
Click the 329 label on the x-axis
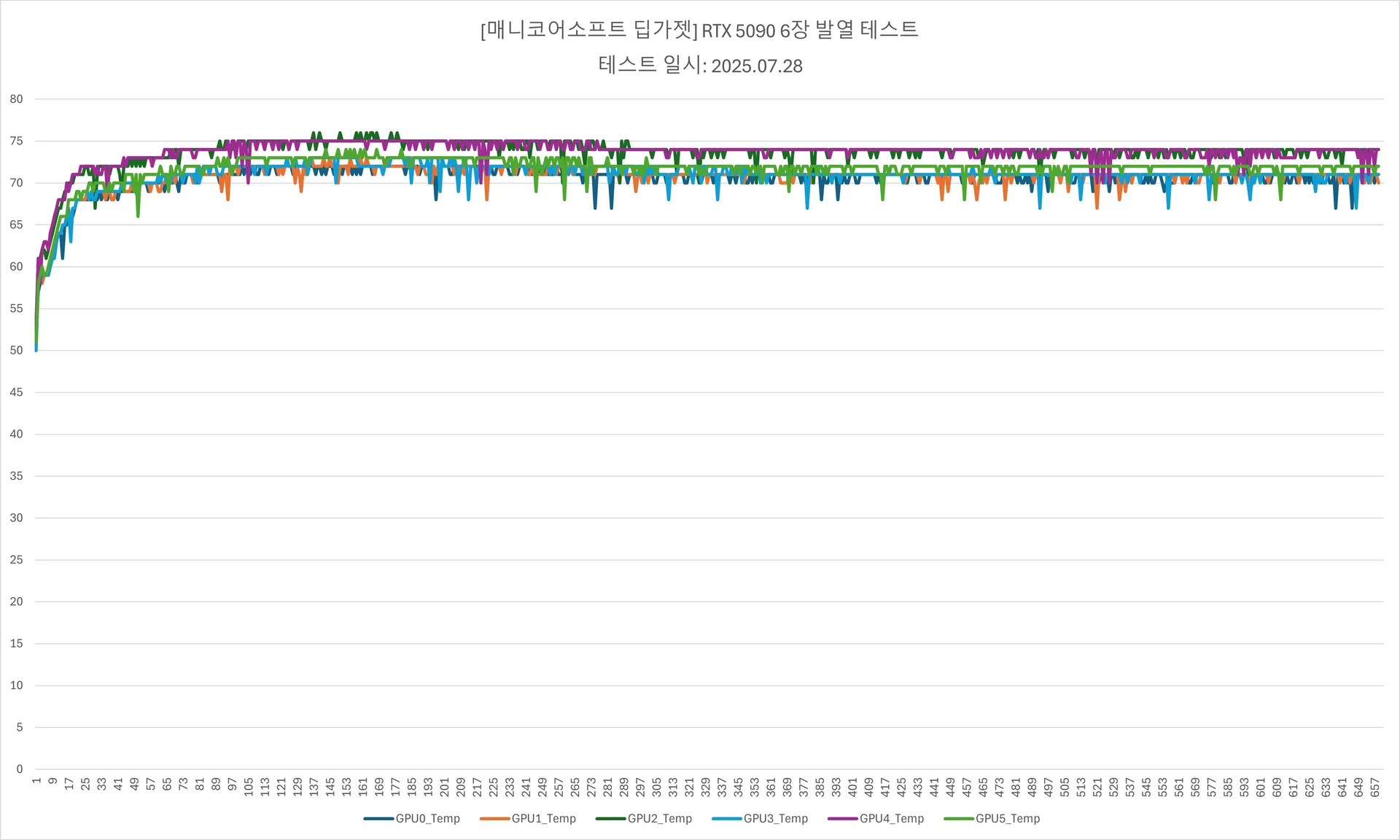coord(706,787)
